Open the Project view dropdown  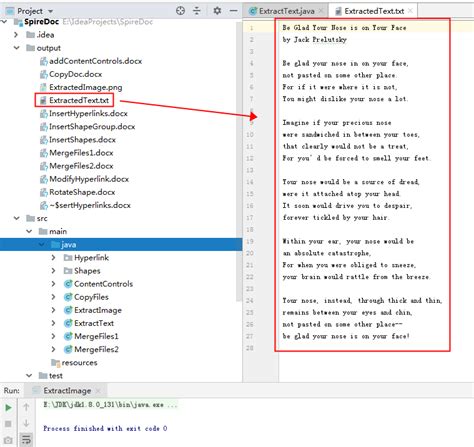tap(50, 11)
